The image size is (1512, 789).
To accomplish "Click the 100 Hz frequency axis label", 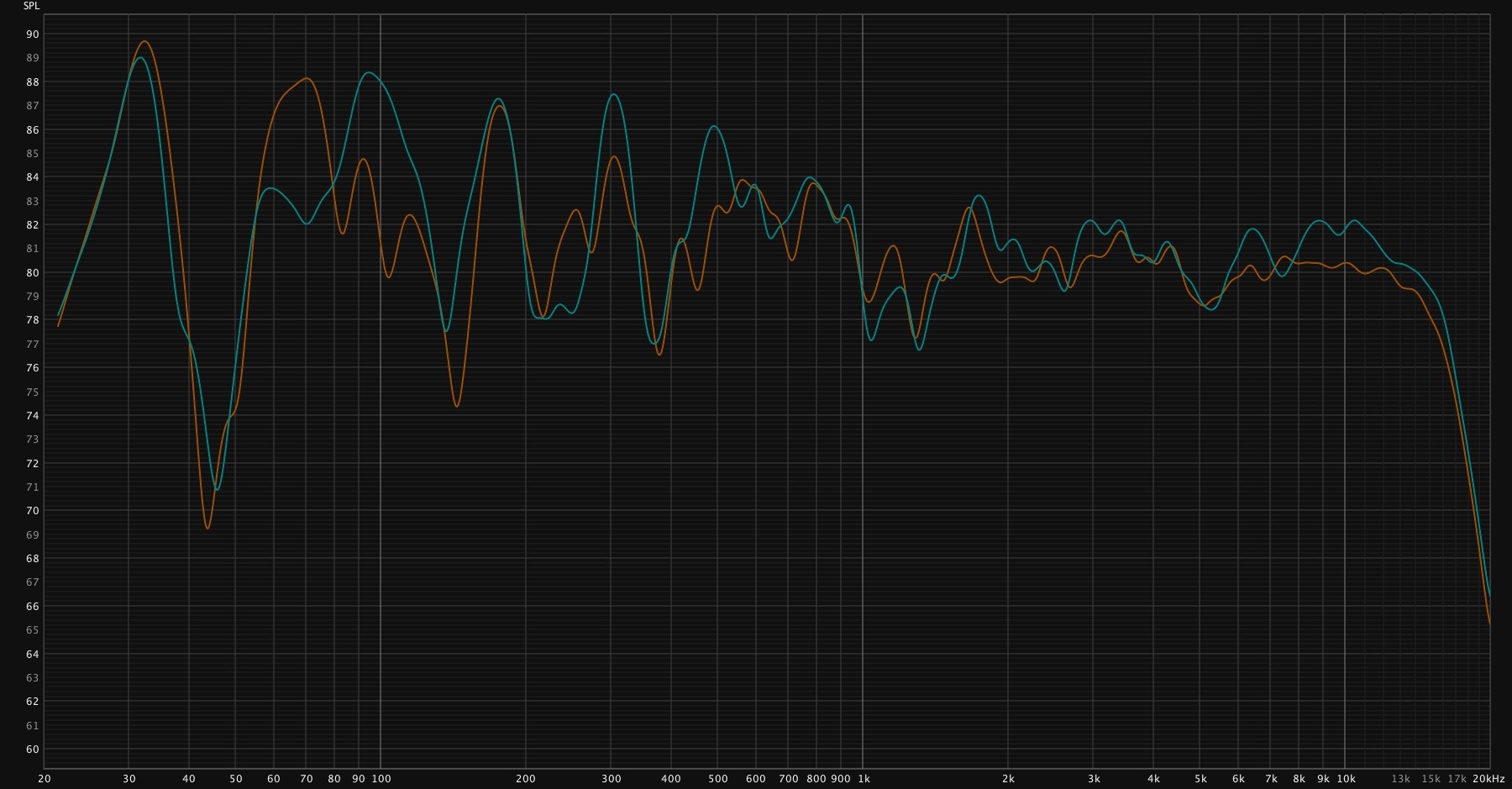I will point(381,779).
